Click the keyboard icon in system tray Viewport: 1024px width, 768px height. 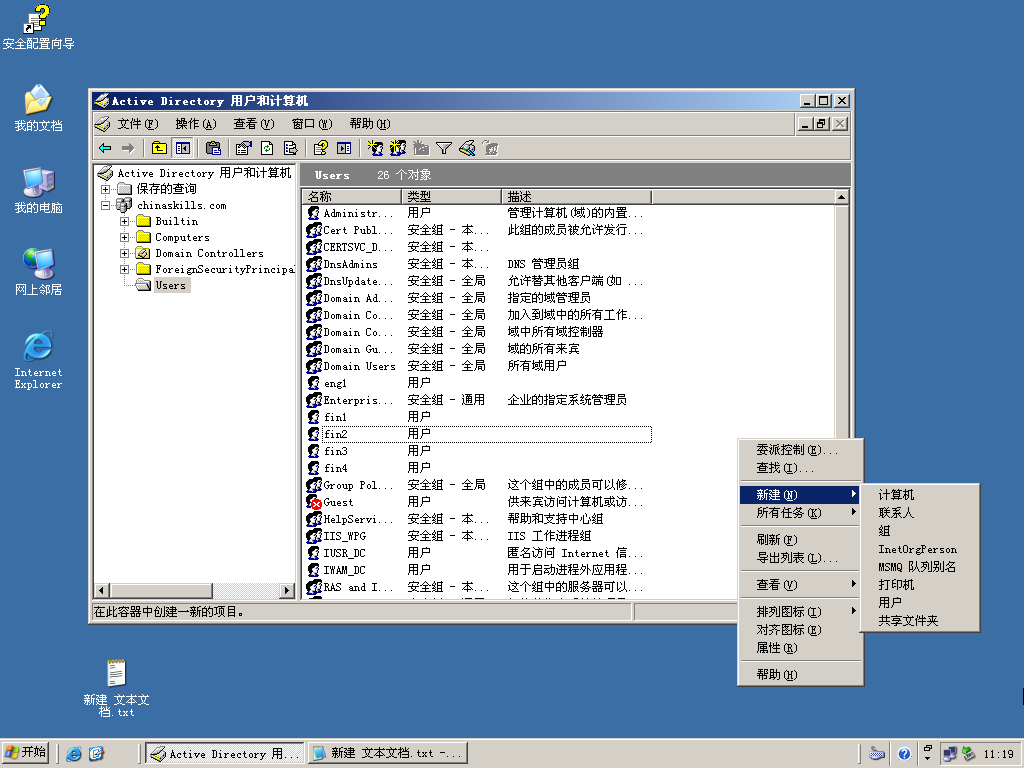(x=877, y=754)
